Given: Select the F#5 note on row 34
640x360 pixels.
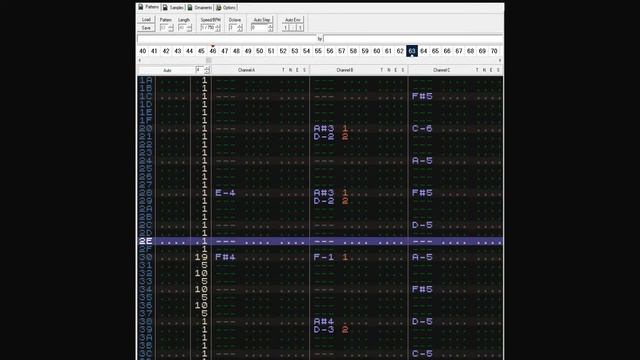Looking at the screenshot, I should (x=422, y=289).
